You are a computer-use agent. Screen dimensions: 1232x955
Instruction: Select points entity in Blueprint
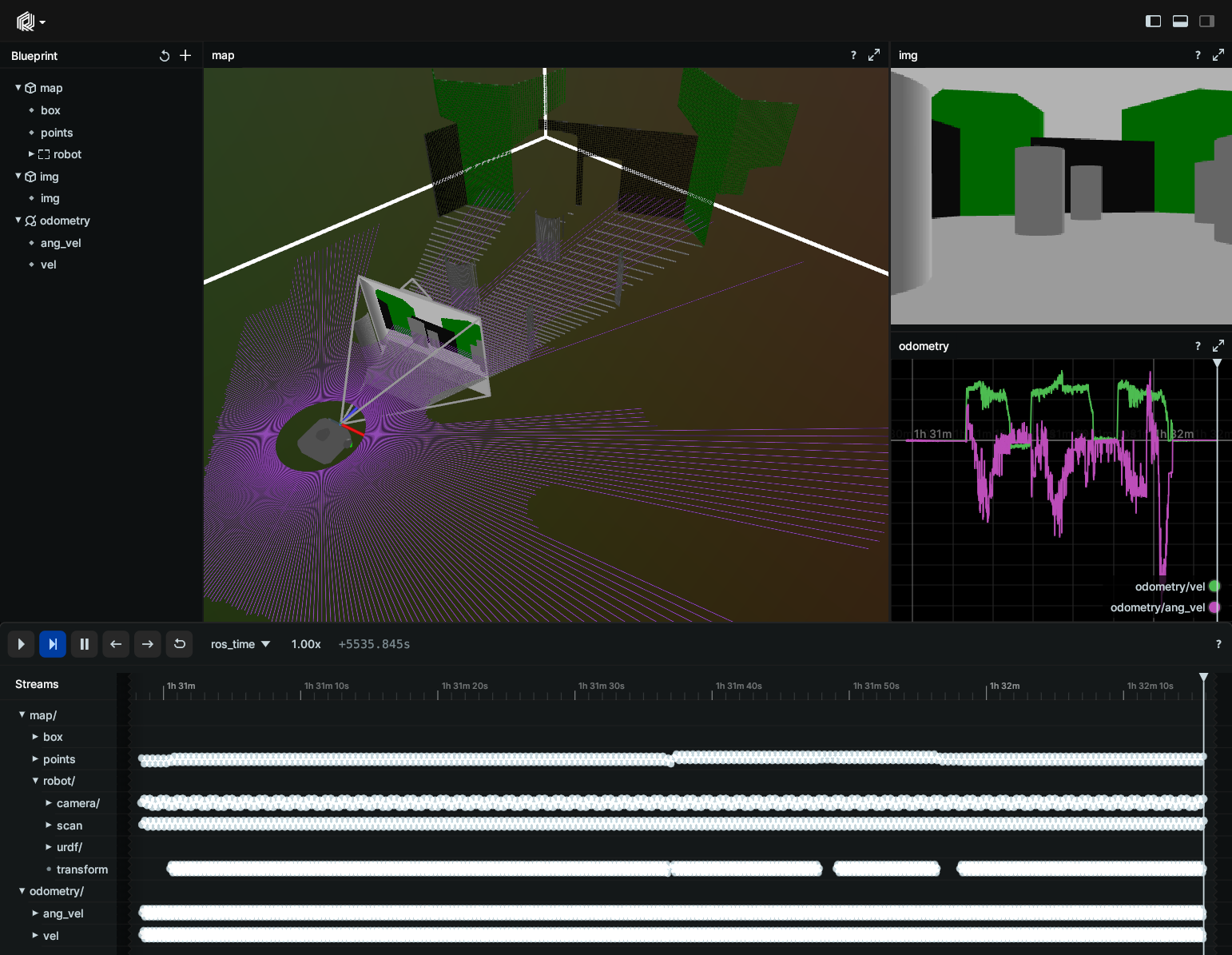(x=57, y=133)
